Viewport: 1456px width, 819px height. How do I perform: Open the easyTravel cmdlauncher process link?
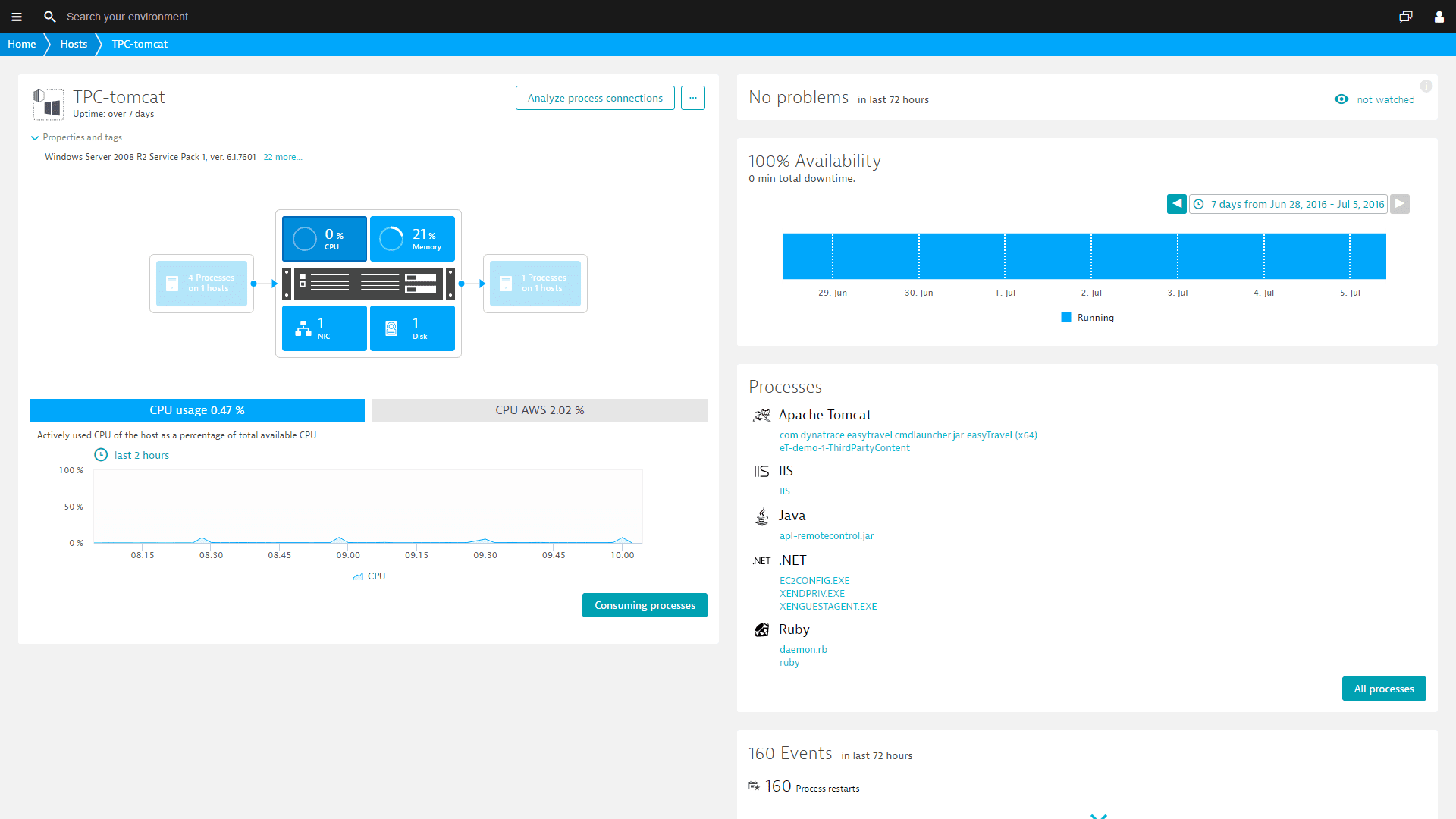[x=908, y=434]
